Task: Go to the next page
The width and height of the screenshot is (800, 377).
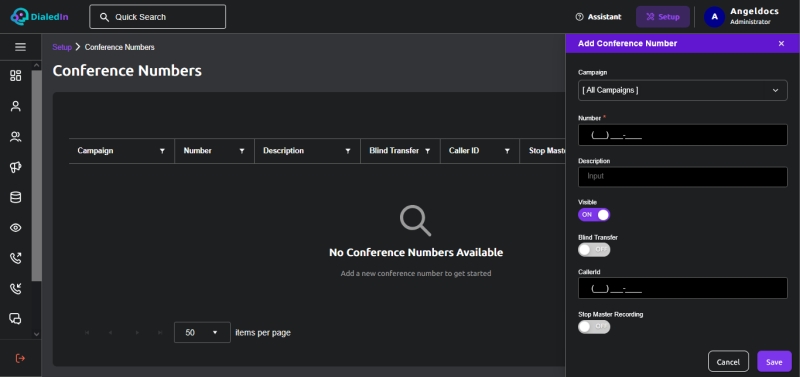Action: [137, 333]
